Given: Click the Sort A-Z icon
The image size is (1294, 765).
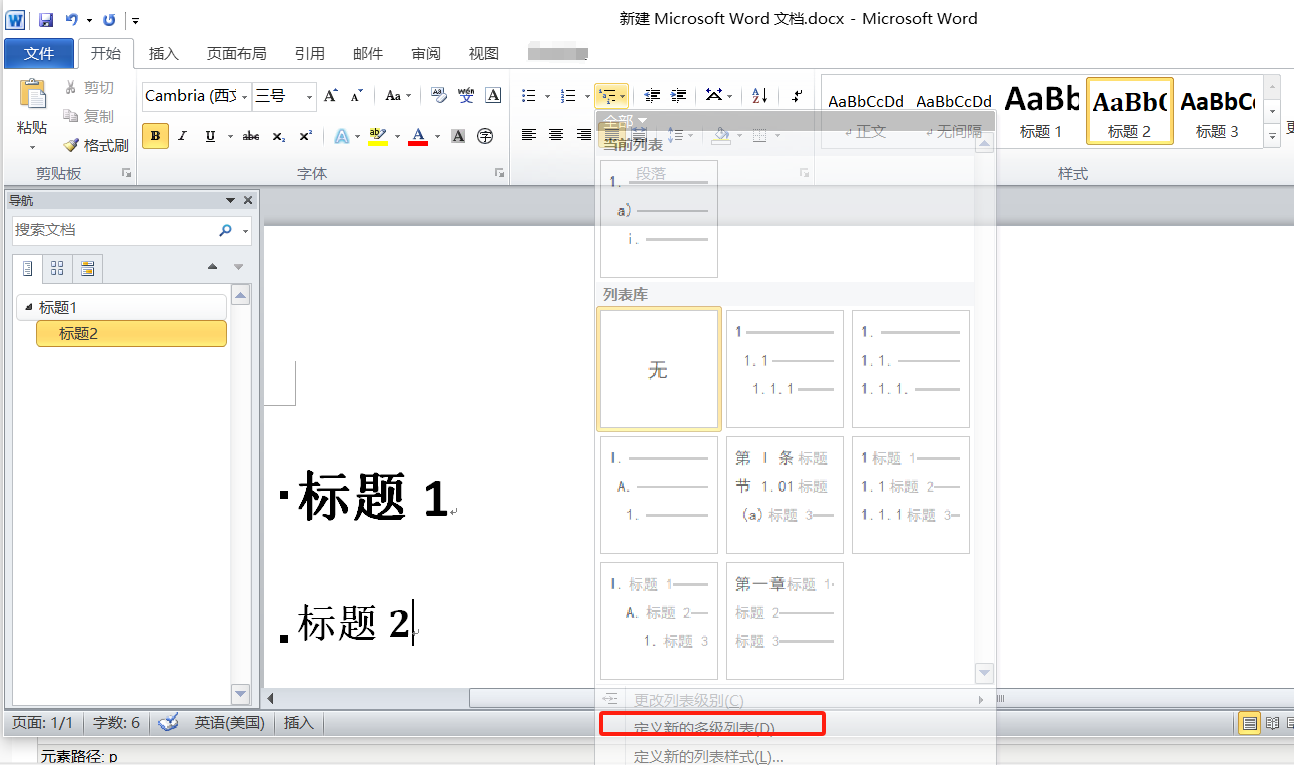Looking at the screenshot, I should 759,96.
